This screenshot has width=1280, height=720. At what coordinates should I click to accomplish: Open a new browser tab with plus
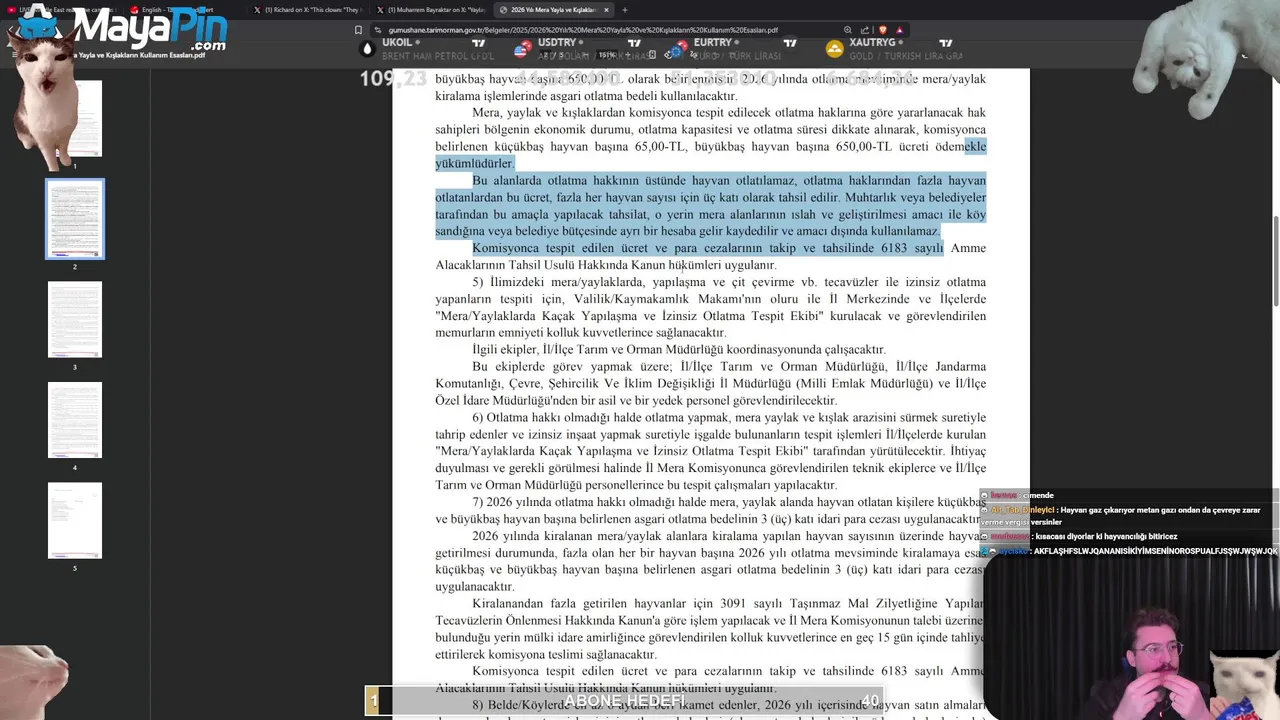[627, 10]
